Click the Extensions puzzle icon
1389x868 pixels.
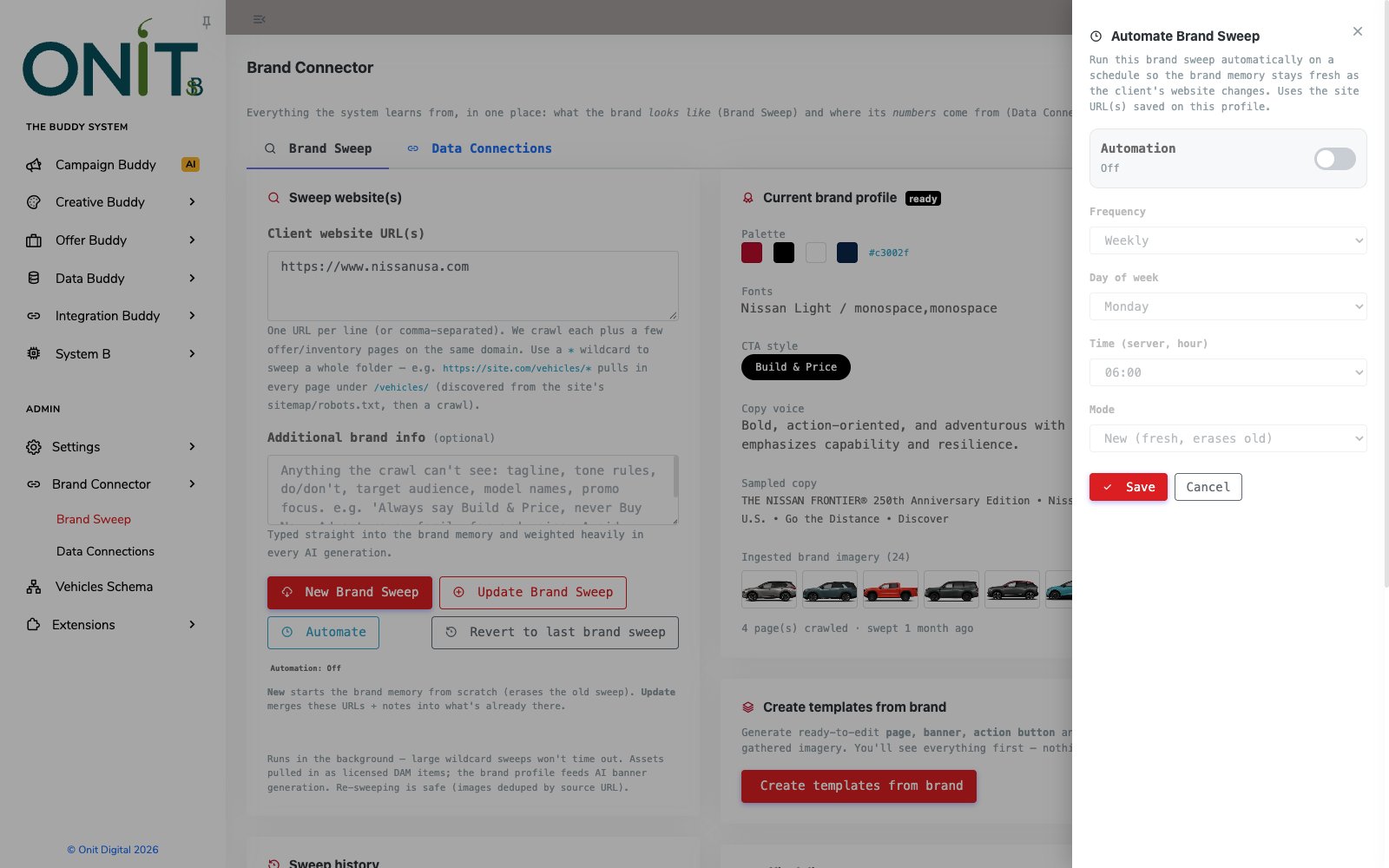click(x=34, y=625)
